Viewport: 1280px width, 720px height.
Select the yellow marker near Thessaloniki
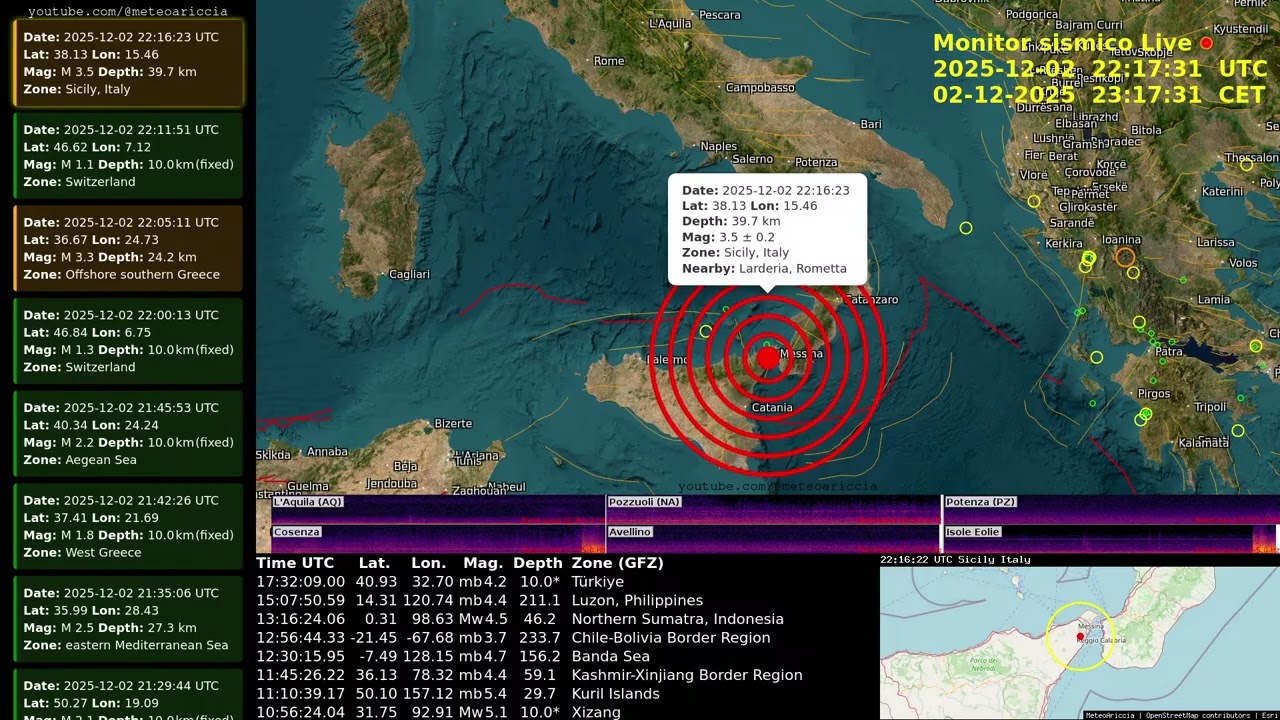[1246, 165]
